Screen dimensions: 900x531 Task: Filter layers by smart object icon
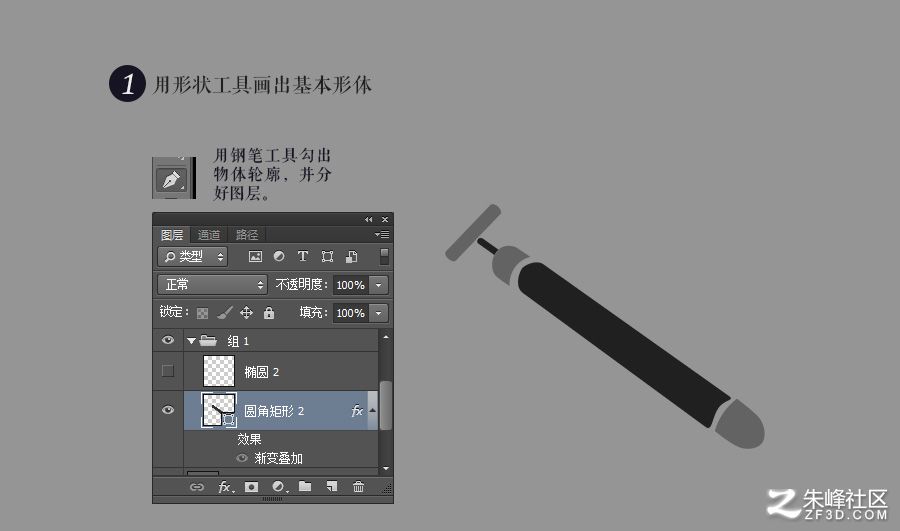(x=351, y=257)
